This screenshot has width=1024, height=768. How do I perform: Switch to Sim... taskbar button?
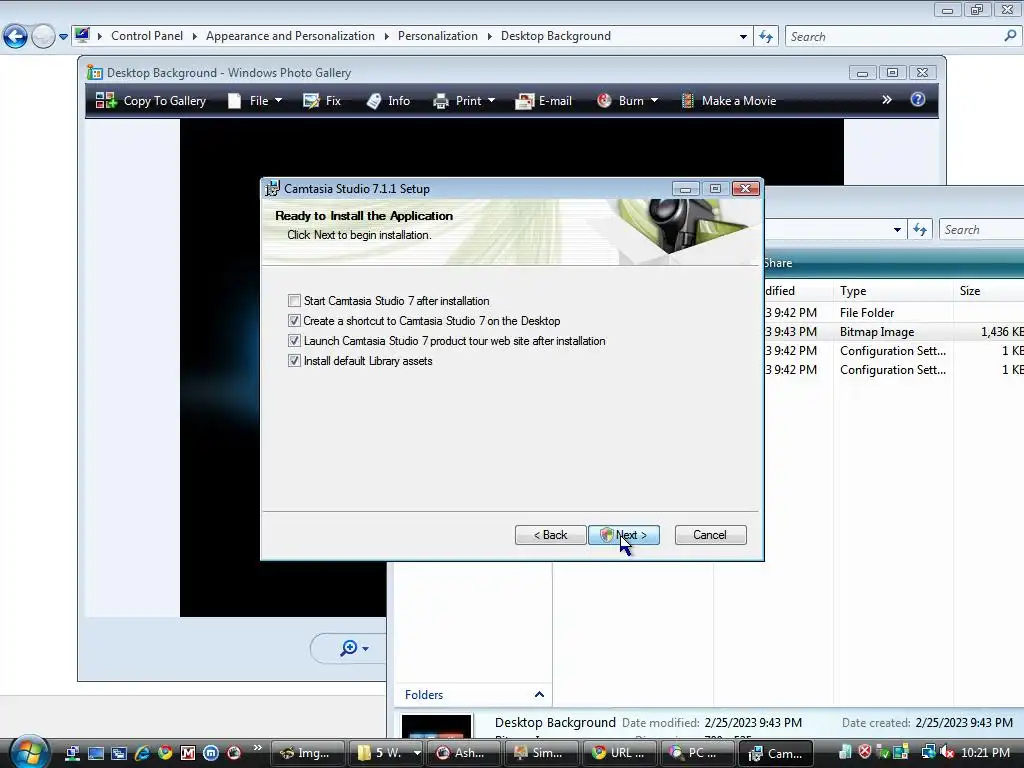[543, 753]
